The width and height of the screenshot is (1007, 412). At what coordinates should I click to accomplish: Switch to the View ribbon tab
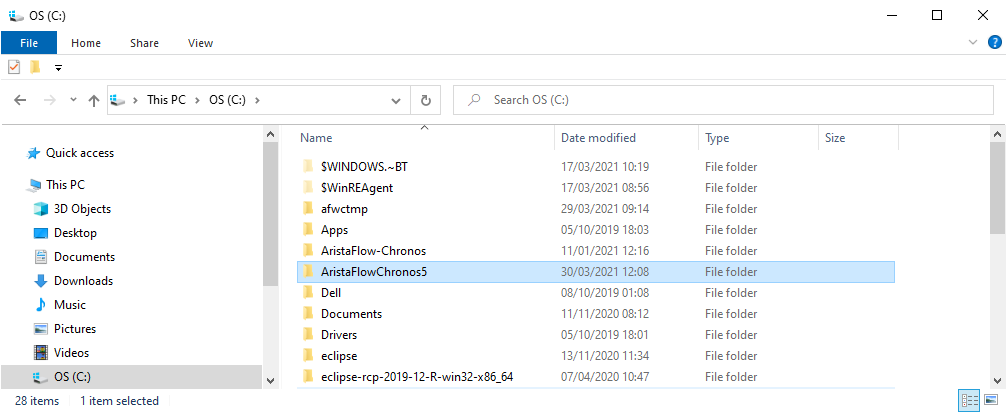point(200,43)
